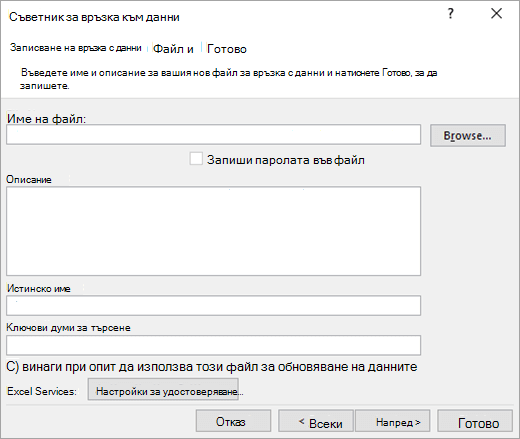Click the Browse... button

(x=468, y=135)
